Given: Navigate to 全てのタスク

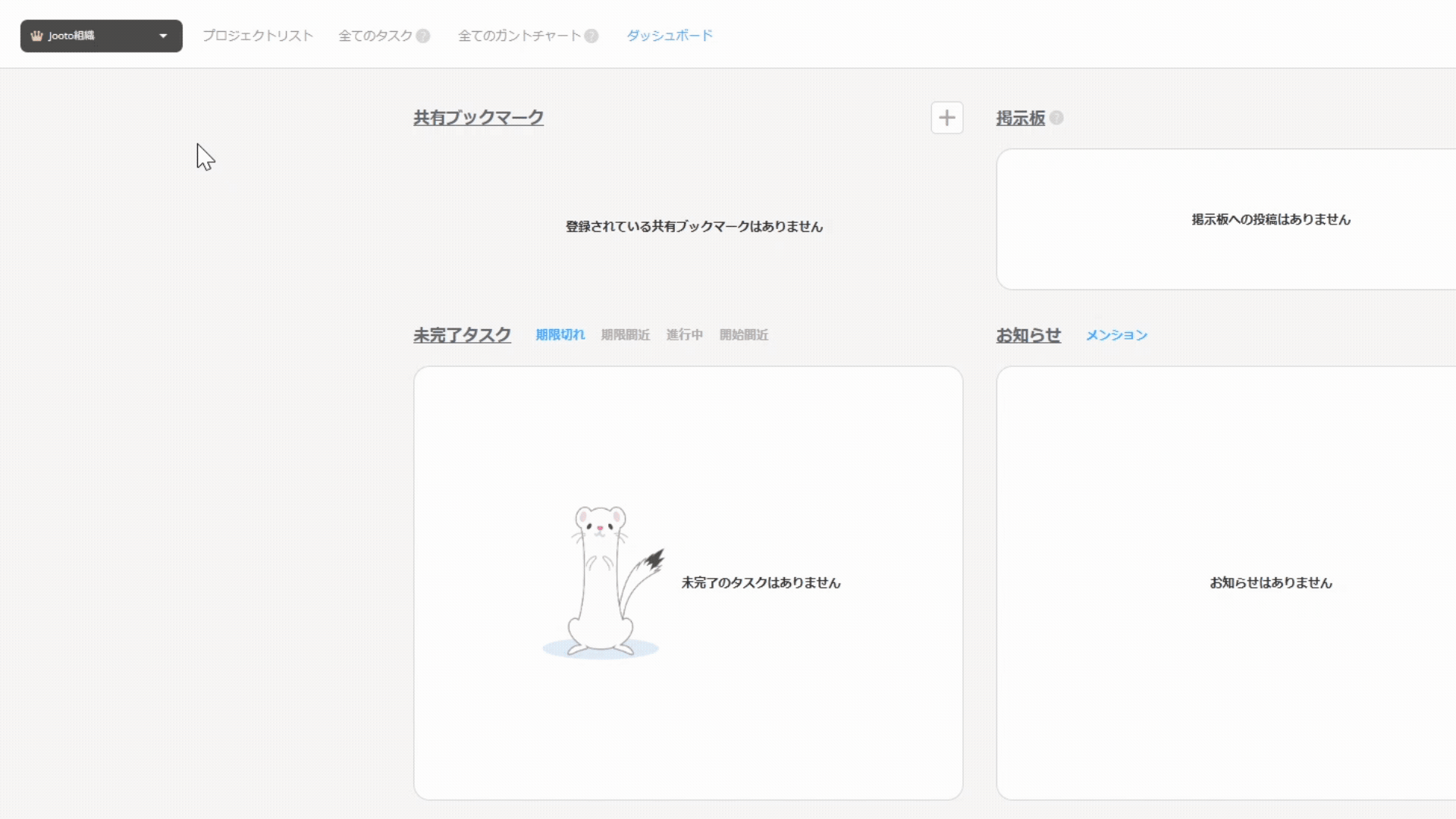Looking at the screenshot, I should coord(375,35).
